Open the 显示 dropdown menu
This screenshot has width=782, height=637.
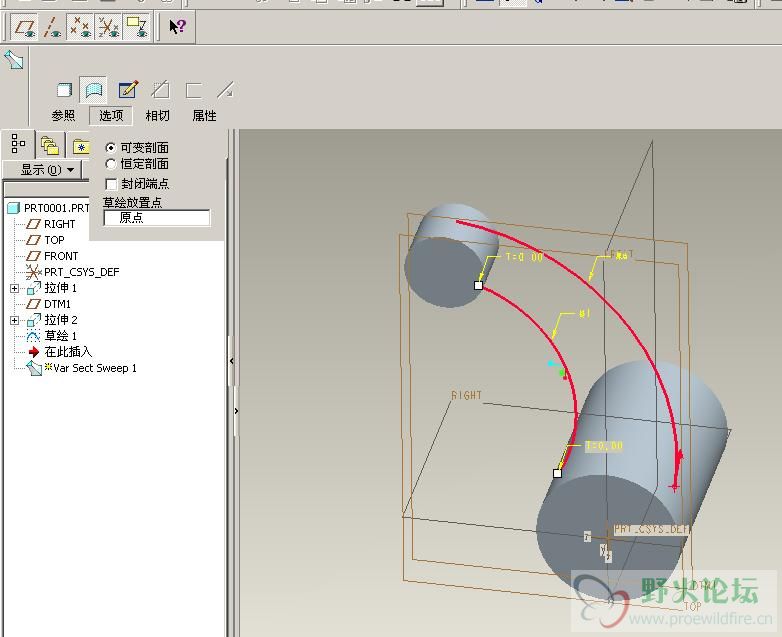(x=41, y=170)
